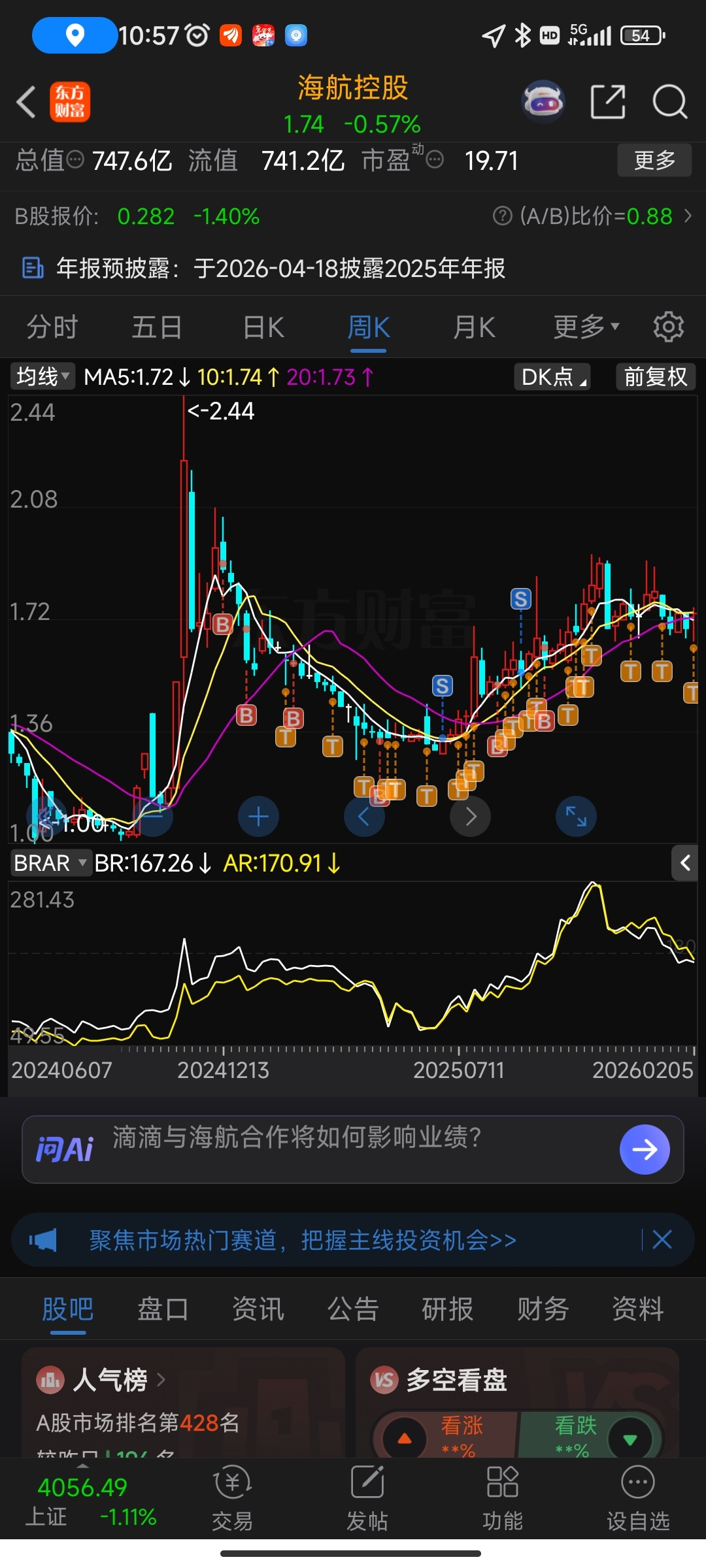This screenshot has width=706, height=1568.
Task: Move chart right with grey arrow button
Action: [x=470, y=817]
